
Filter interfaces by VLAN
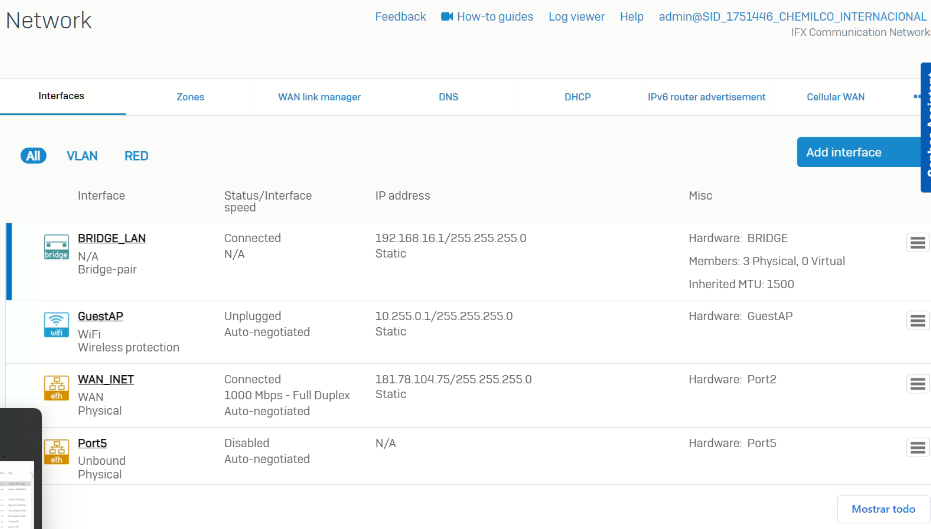click(x=82, y=156)
